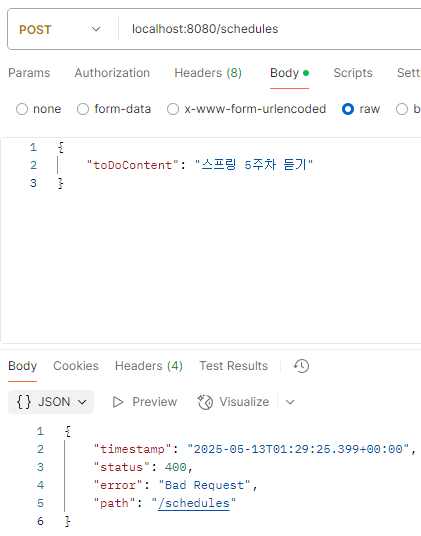Click the Preview button
421x536 pixels.
[145, 402]
